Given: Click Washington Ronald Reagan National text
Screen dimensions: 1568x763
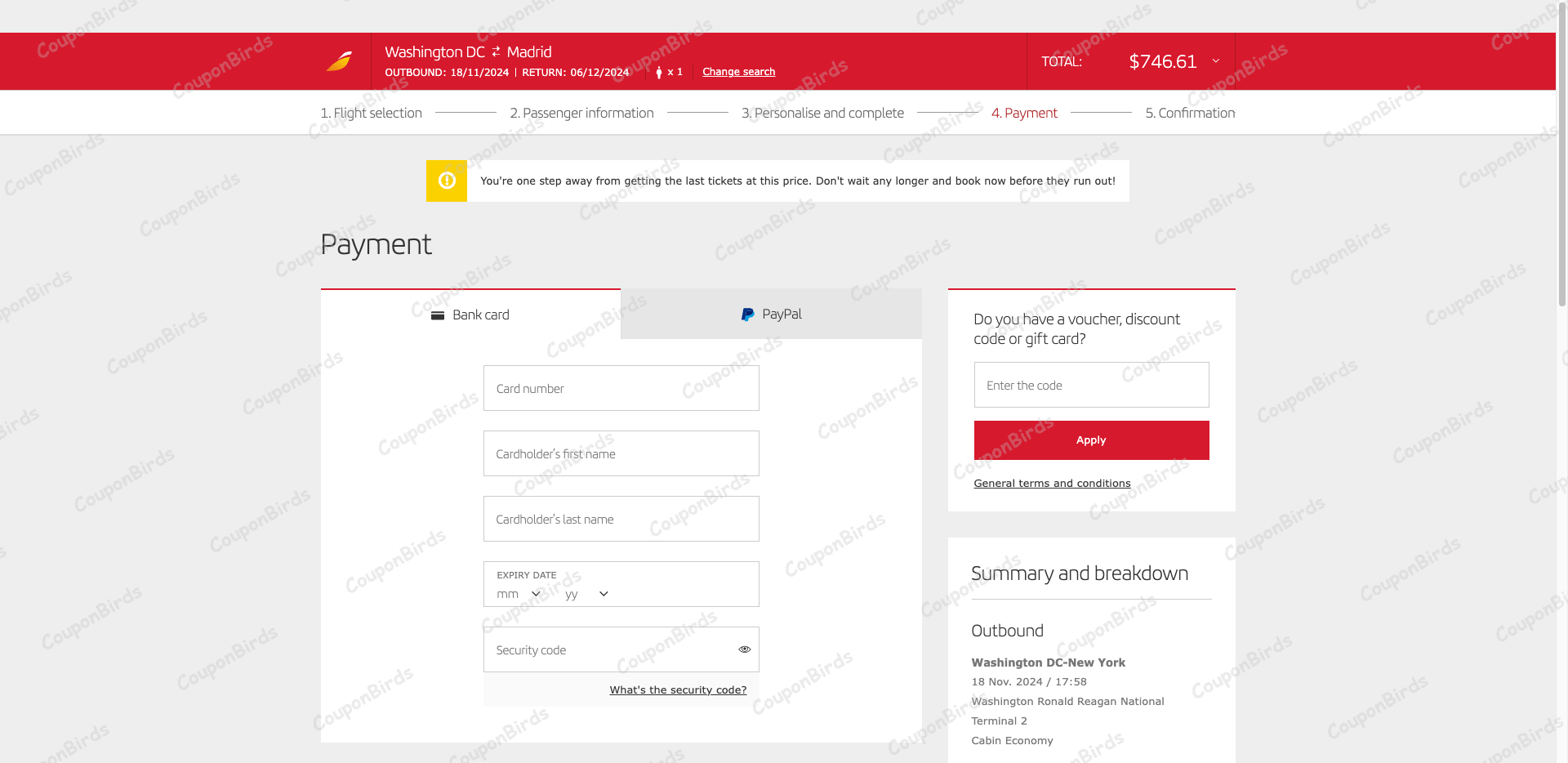Looking at the screenshot, I should (x=1067, y=702).
